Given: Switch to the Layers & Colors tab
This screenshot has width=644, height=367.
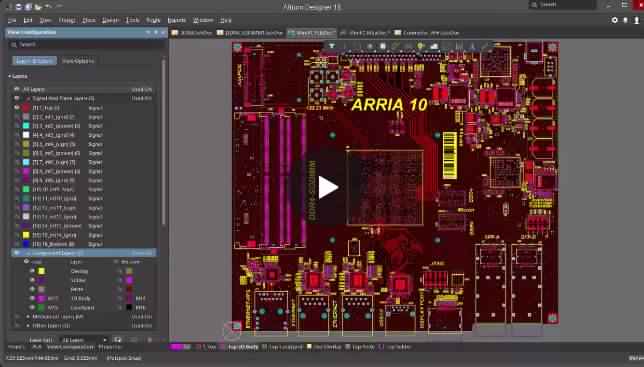Looking at the screenshot, I should pyautogui.click(x=34, y=61).
